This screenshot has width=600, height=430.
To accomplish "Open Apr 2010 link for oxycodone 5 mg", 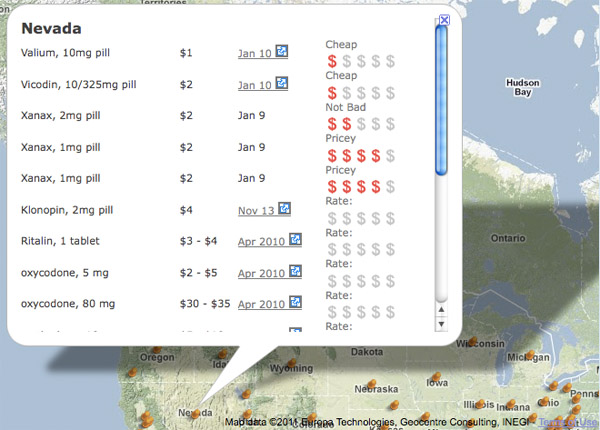I will (261, 273).
